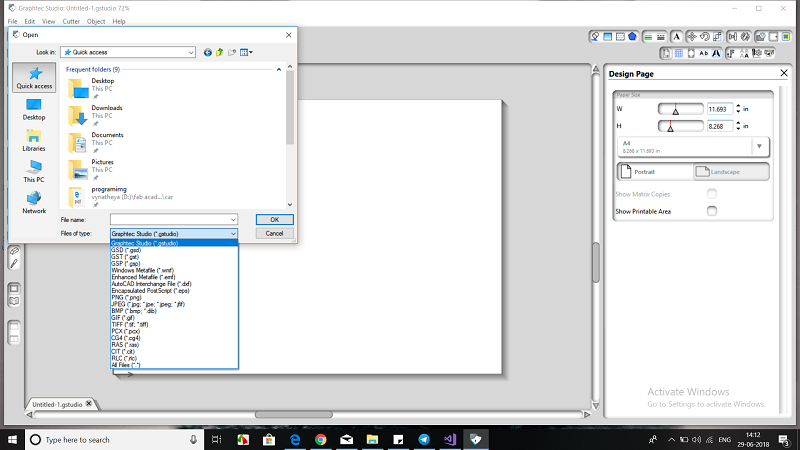
Task: Open Google Chrome from the taskbar
Action: coord(320,439)
